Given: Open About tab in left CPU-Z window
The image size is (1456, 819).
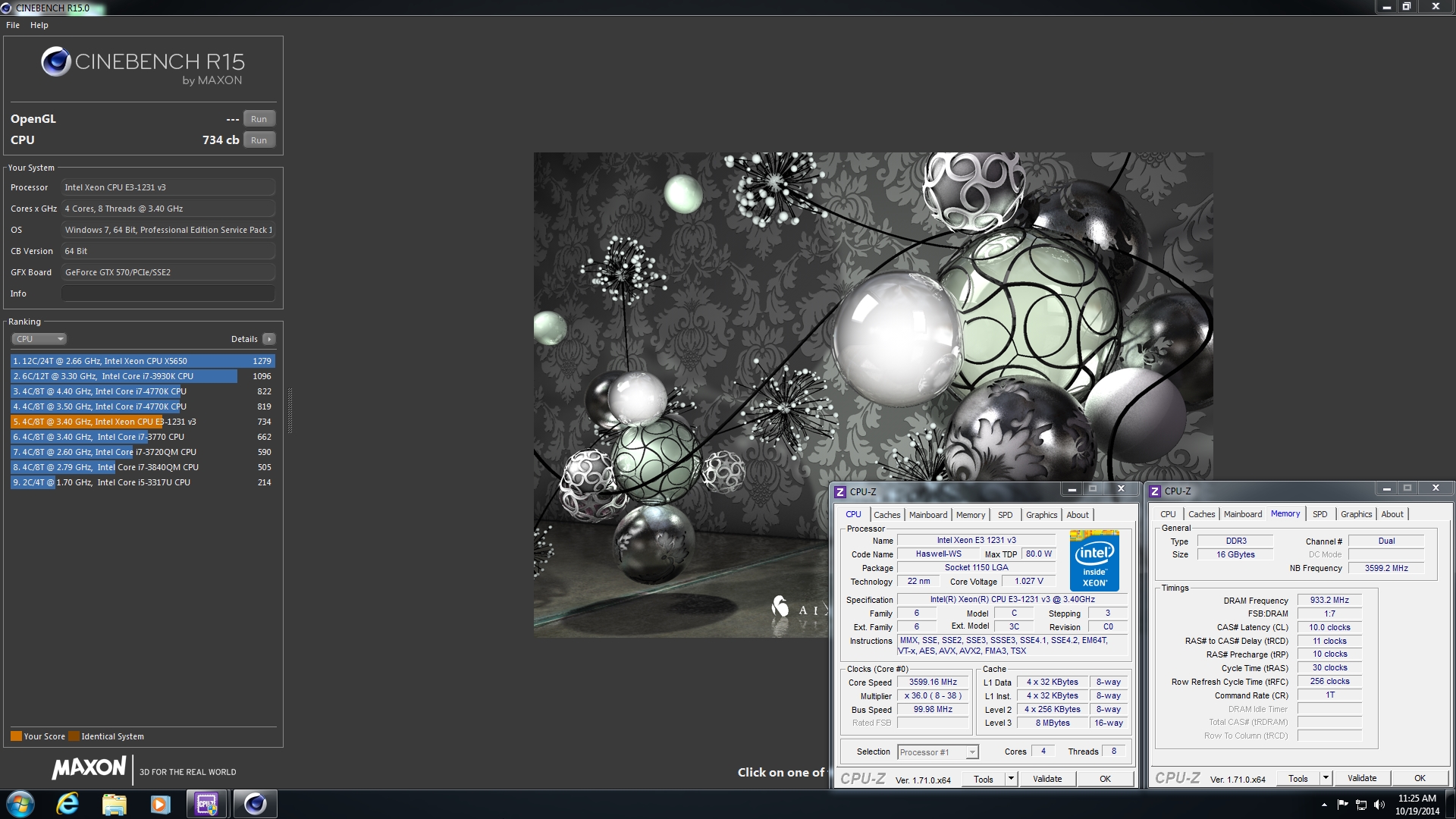Looking at the screenshot, I should (x=1078, y=515).
